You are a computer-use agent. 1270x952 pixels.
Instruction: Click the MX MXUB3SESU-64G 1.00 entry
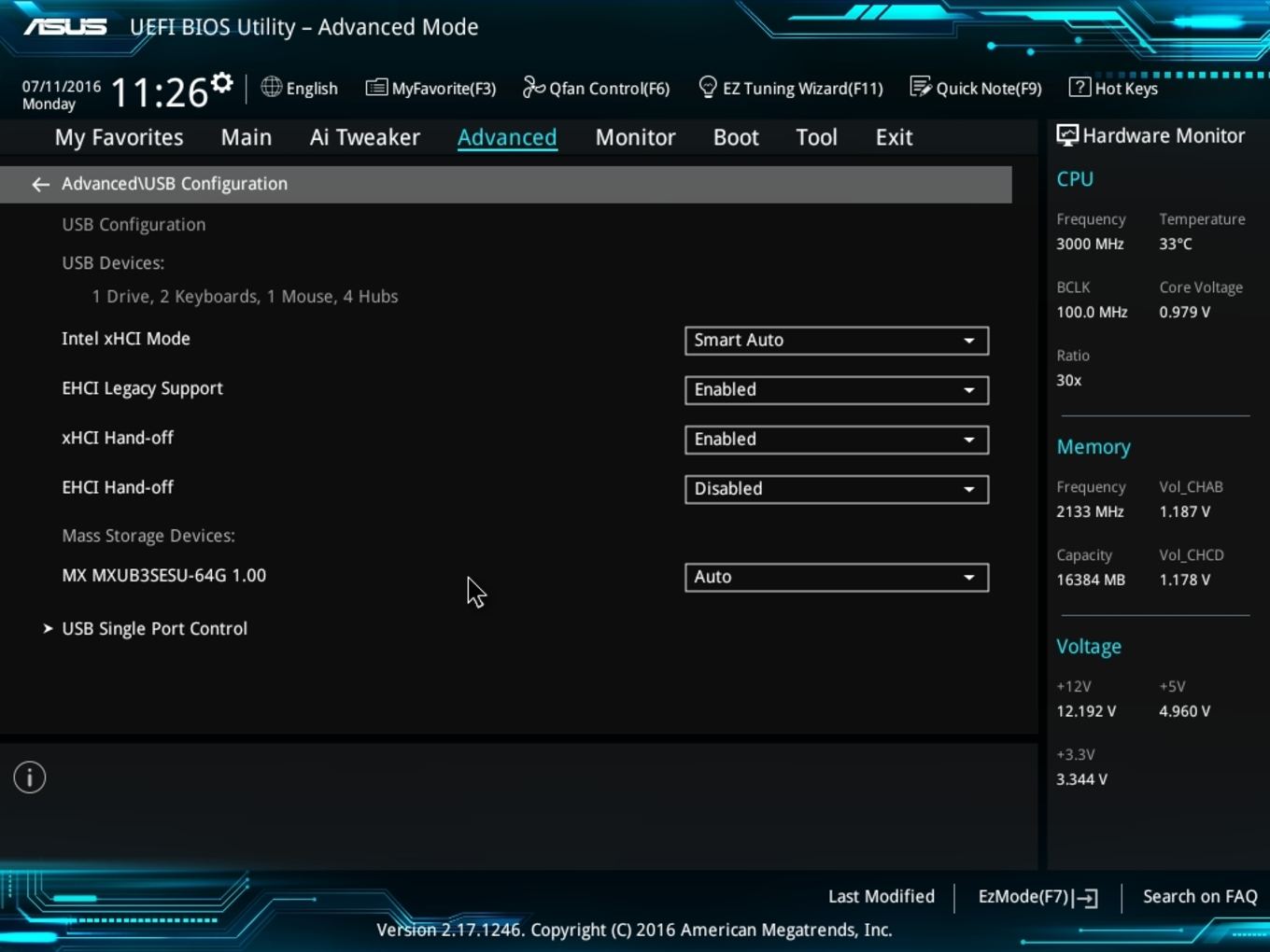164,576
